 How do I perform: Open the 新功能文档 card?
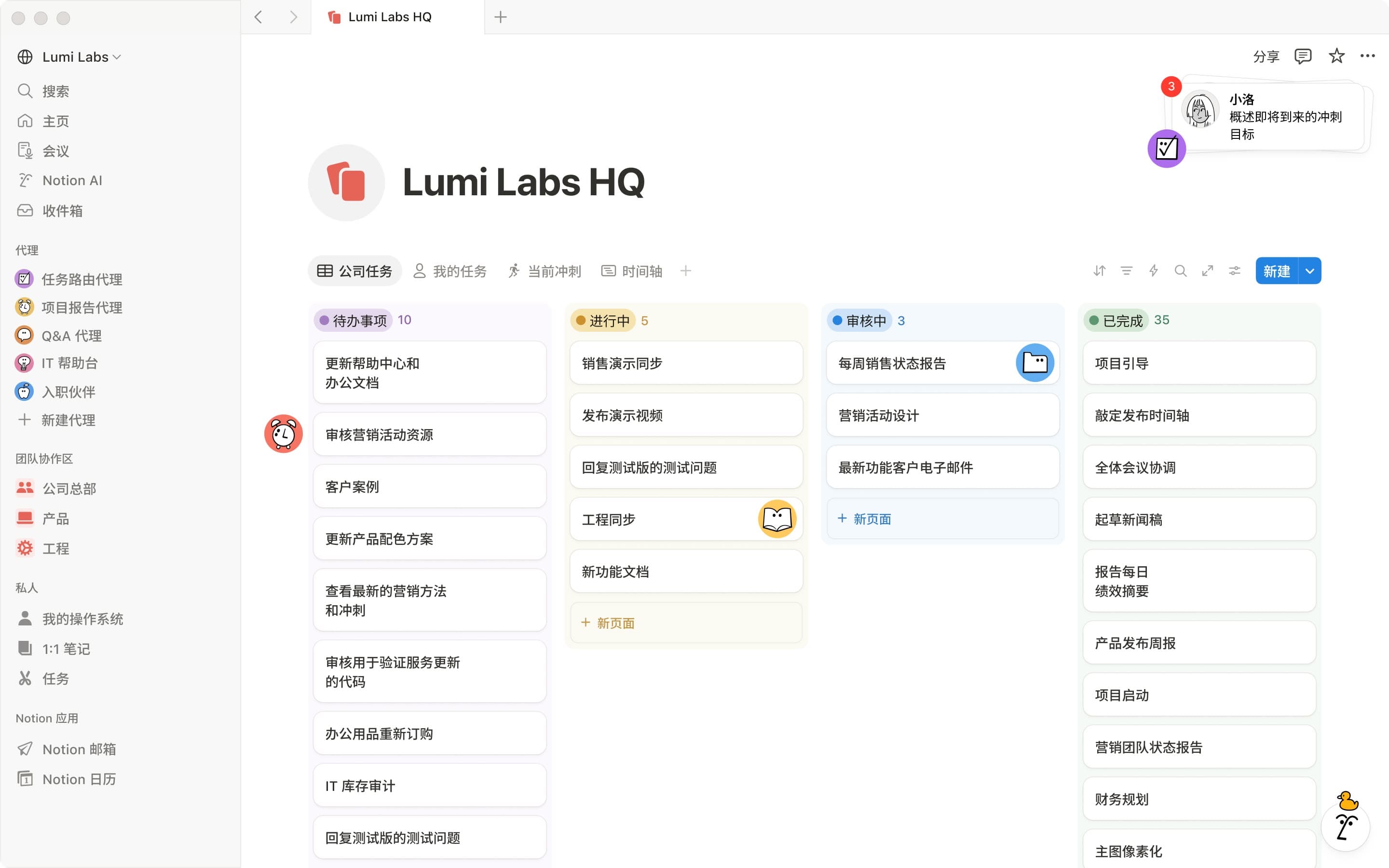click(686, 571)
